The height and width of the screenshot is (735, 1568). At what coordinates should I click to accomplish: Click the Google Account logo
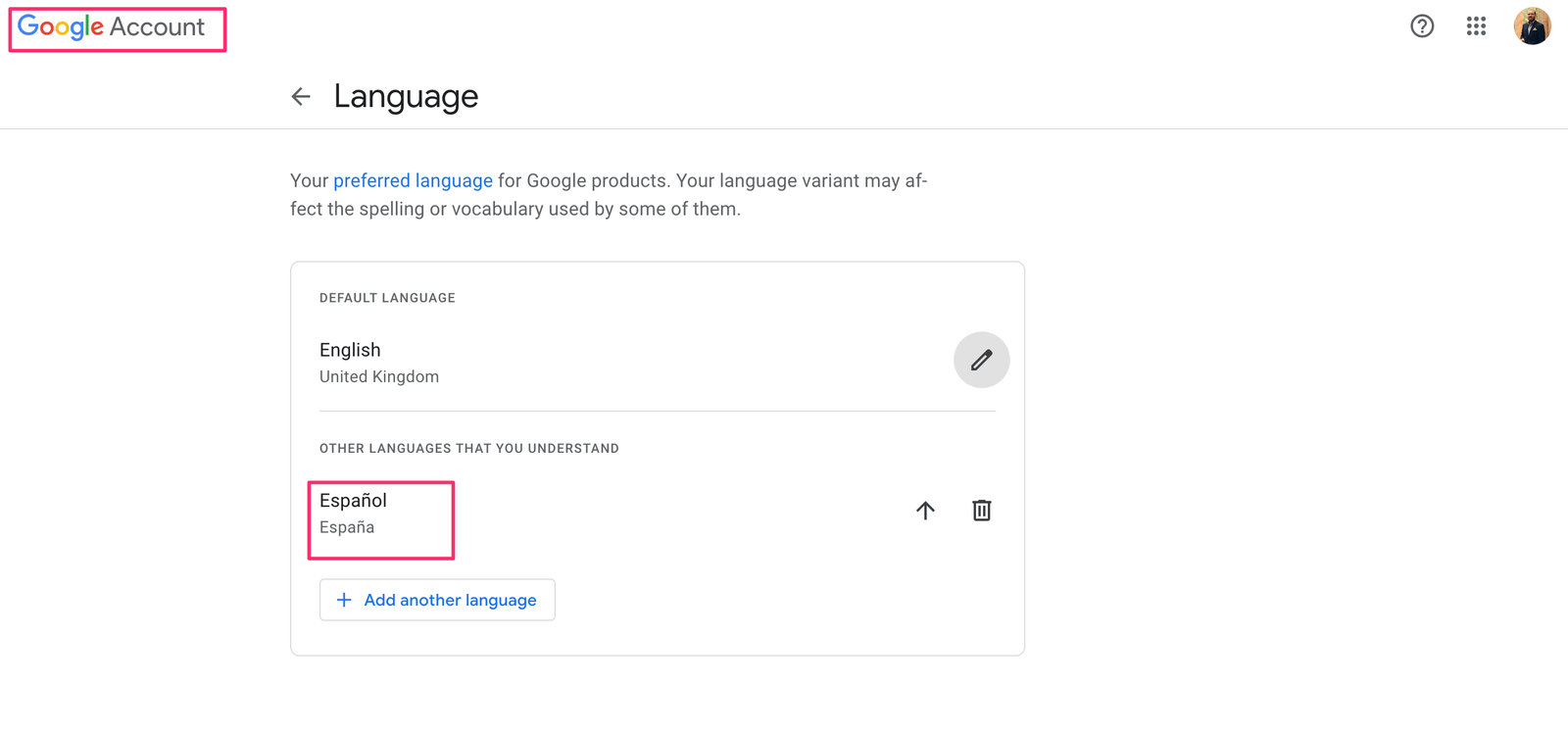[x=61, y=27]
